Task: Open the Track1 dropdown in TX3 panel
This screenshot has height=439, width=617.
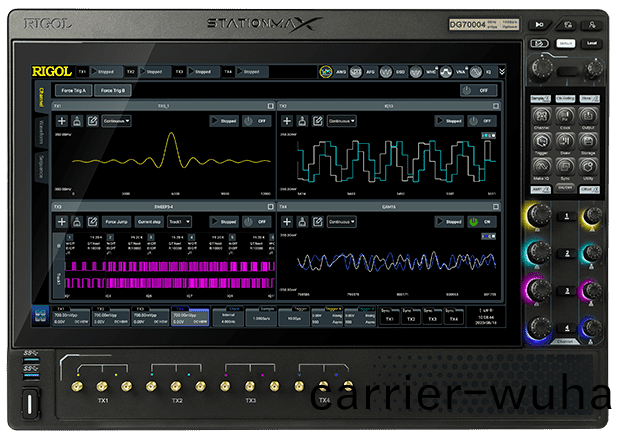Action: (182, 222)
